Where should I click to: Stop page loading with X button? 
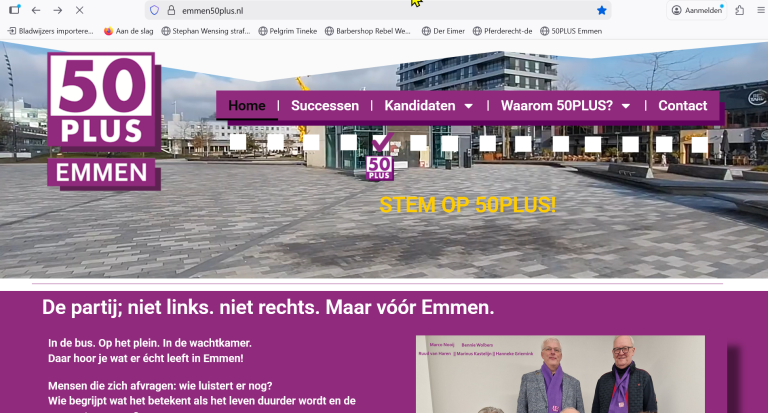79,10
